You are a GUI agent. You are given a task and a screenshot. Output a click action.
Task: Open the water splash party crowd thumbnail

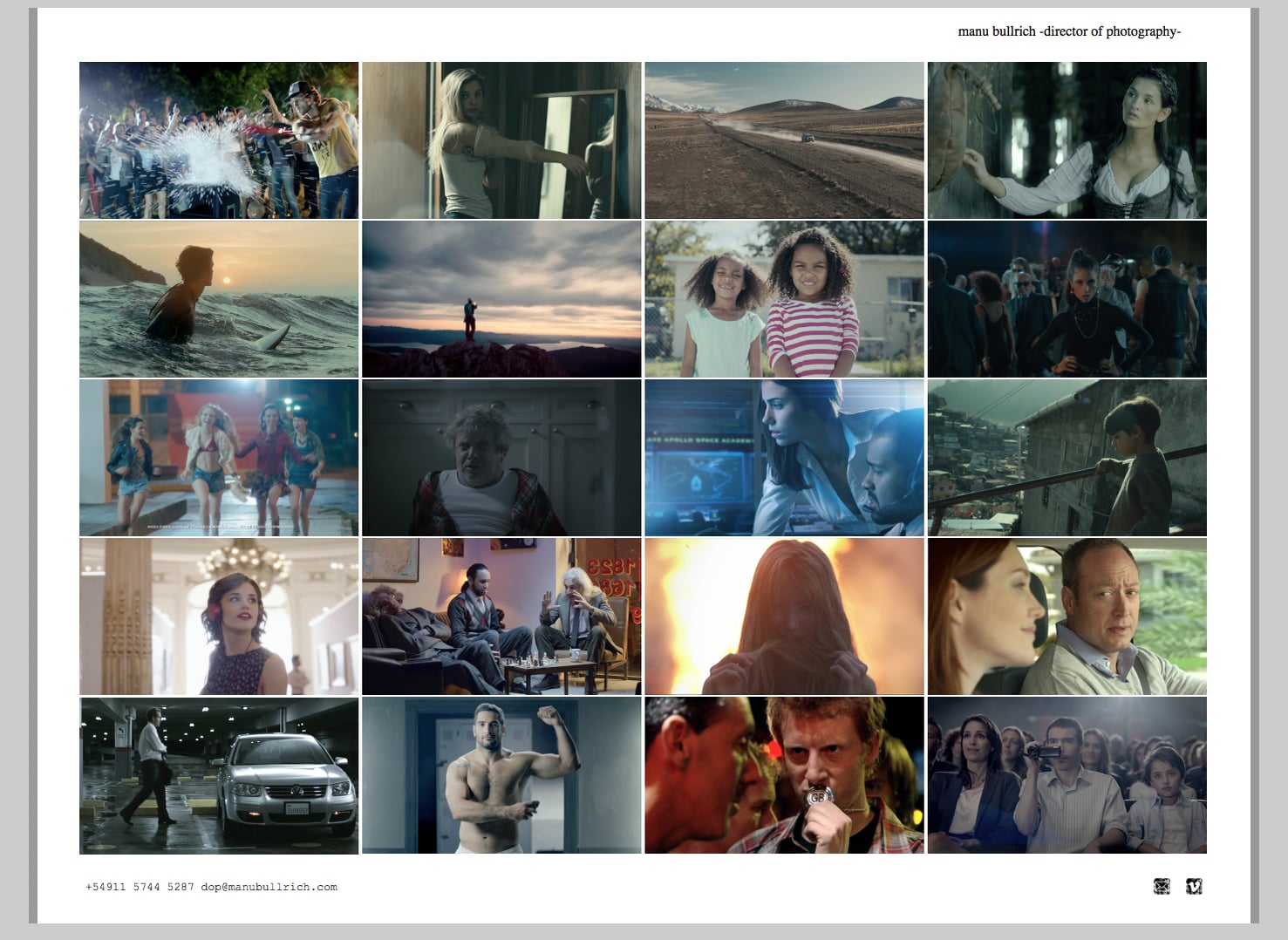219,140
